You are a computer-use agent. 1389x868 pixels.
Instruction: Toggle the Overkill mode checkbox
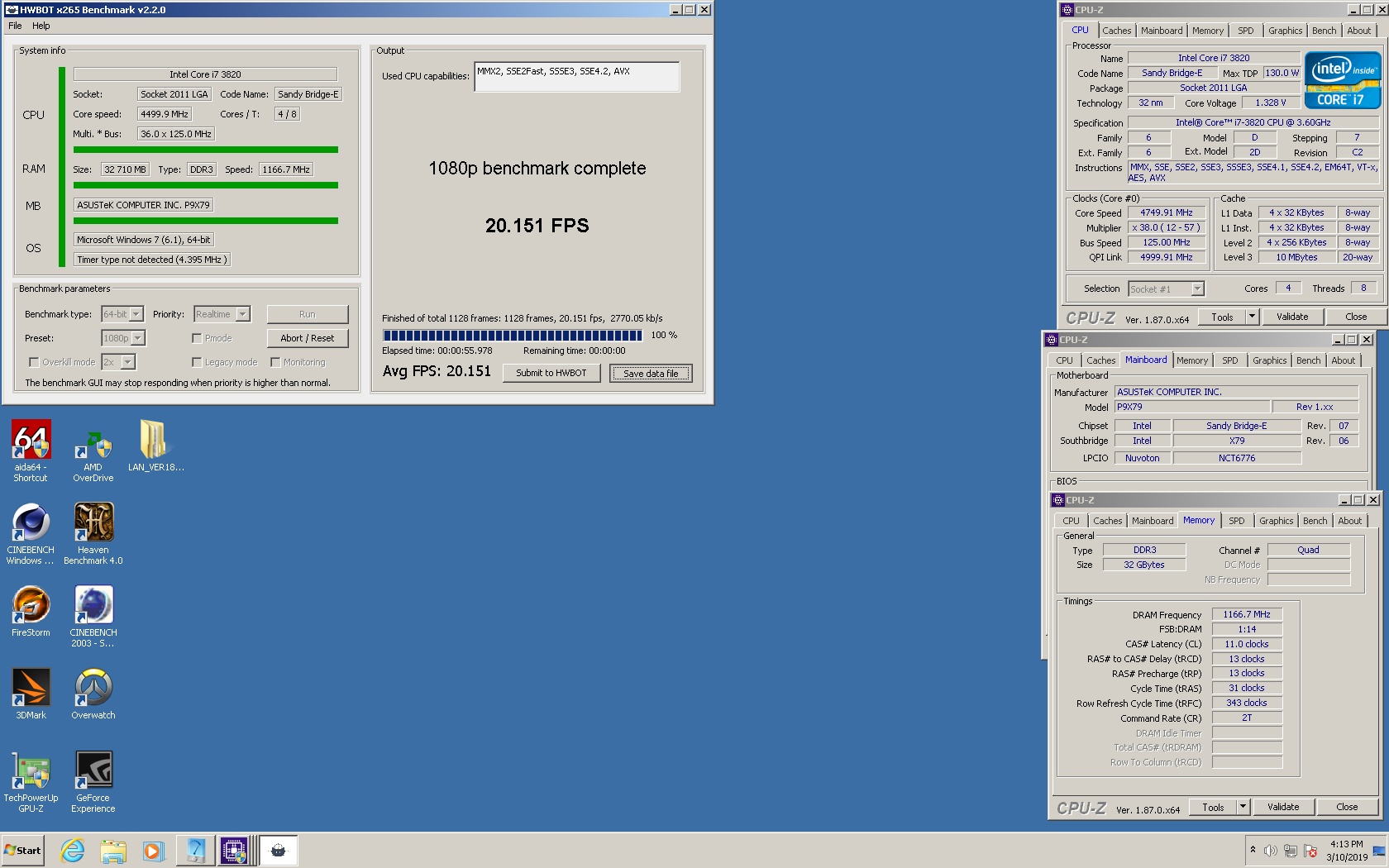click(34, 362)
